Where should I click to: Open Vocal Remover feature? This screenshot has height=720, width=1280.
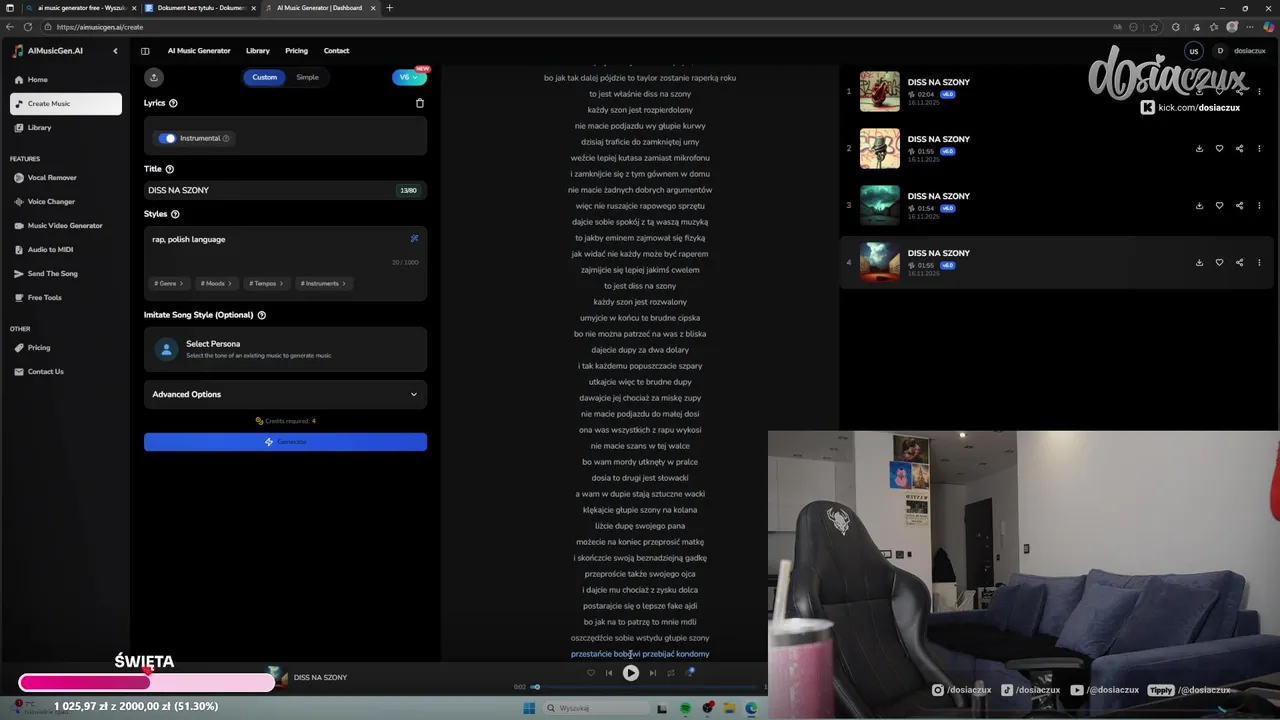point(66,178)
